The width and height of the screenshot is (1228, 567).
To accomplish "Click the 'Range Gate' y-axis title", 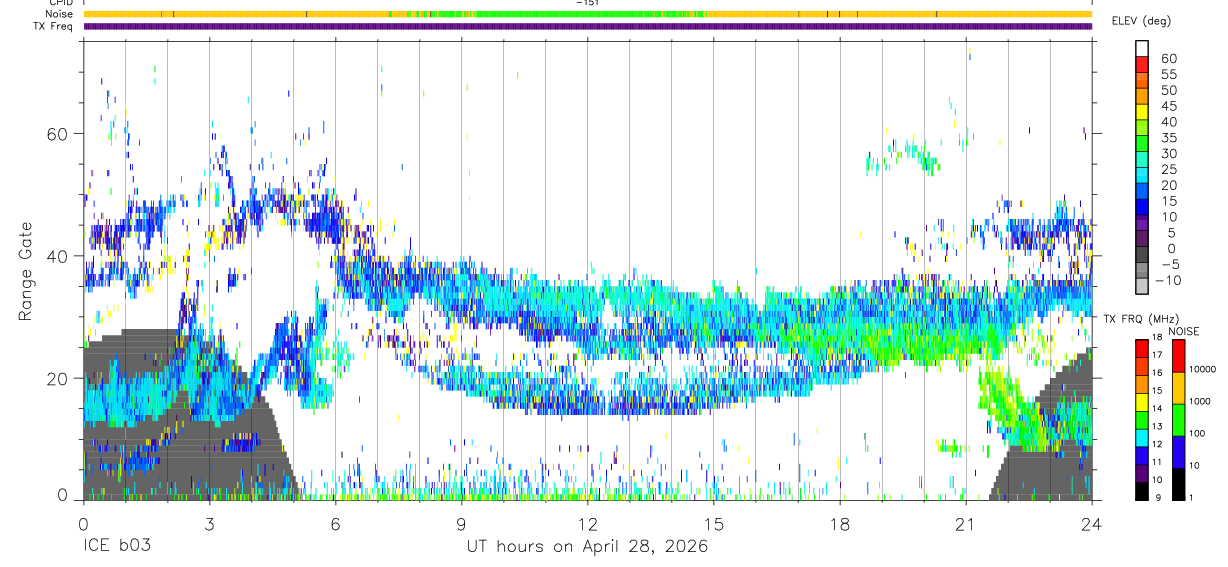I will (25, 271).
